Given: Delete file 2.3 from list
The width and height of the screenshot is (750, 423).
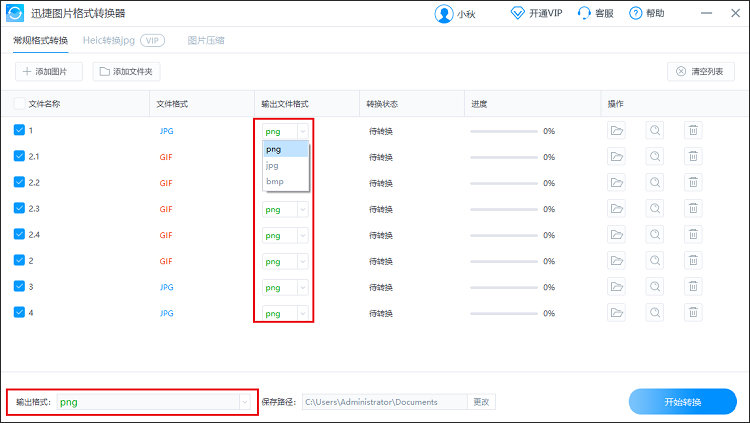Looking at the screenshot, I should 693,209.
